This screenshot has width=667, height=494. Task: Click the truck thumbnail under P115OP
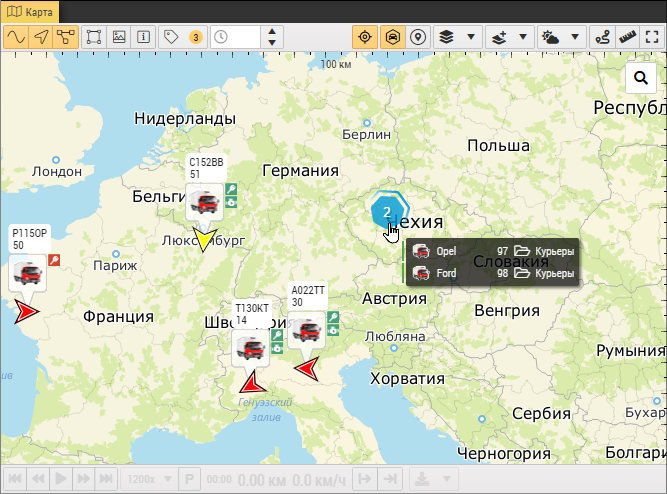tap(28, 273)
